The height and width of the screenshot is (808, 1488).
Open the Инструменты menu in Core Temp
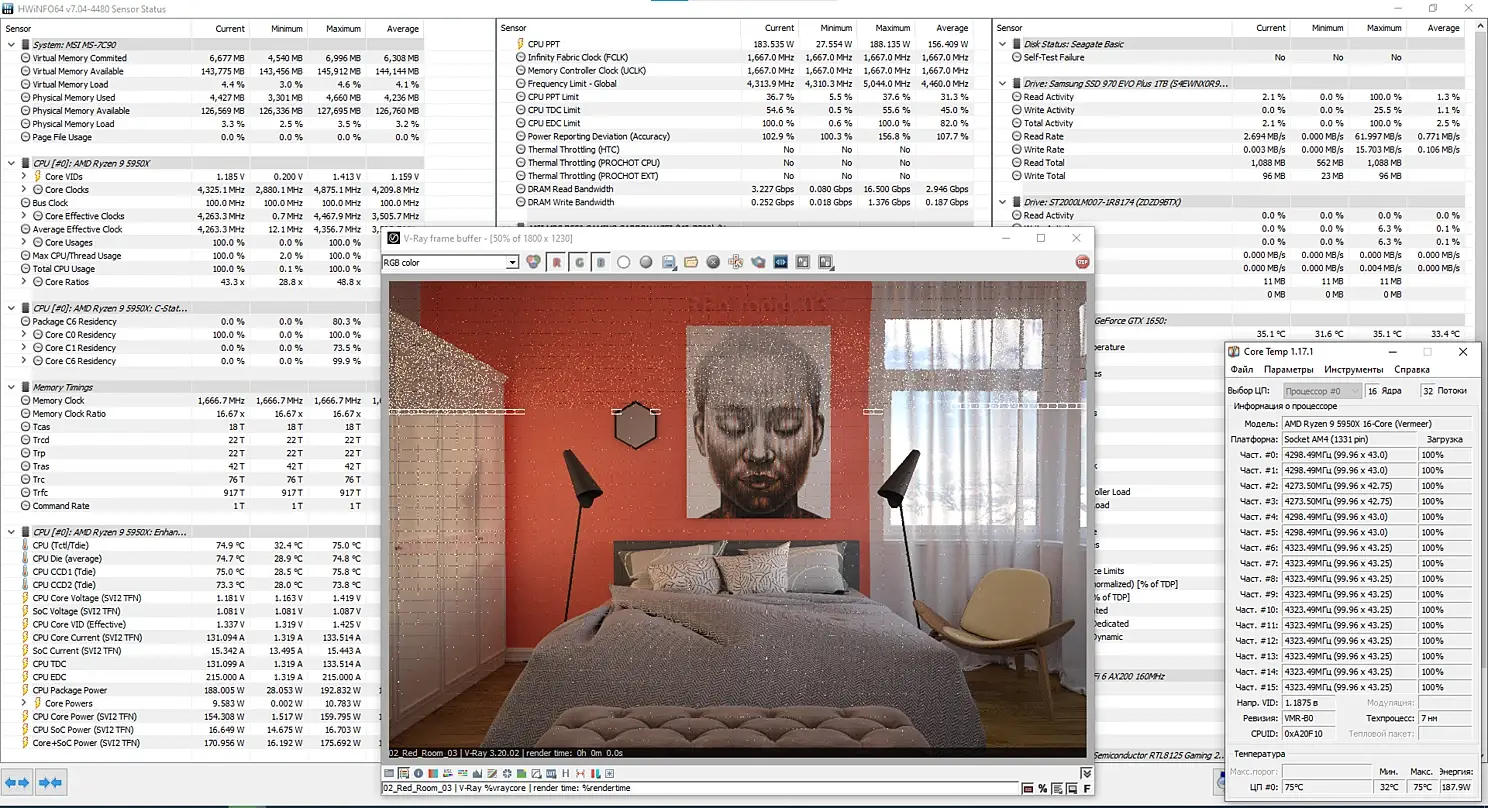[x=1354, y=370]
